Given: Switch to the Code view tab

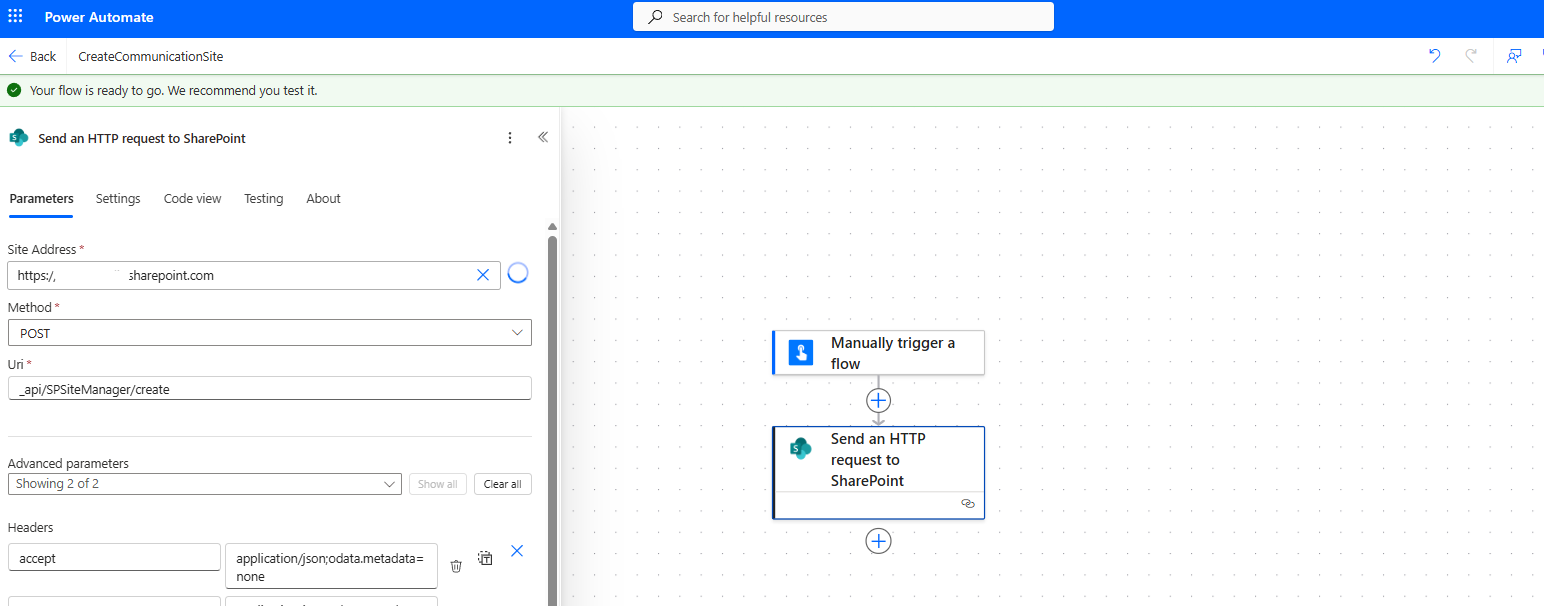Looking at the screenshot, I should (192, 199).
